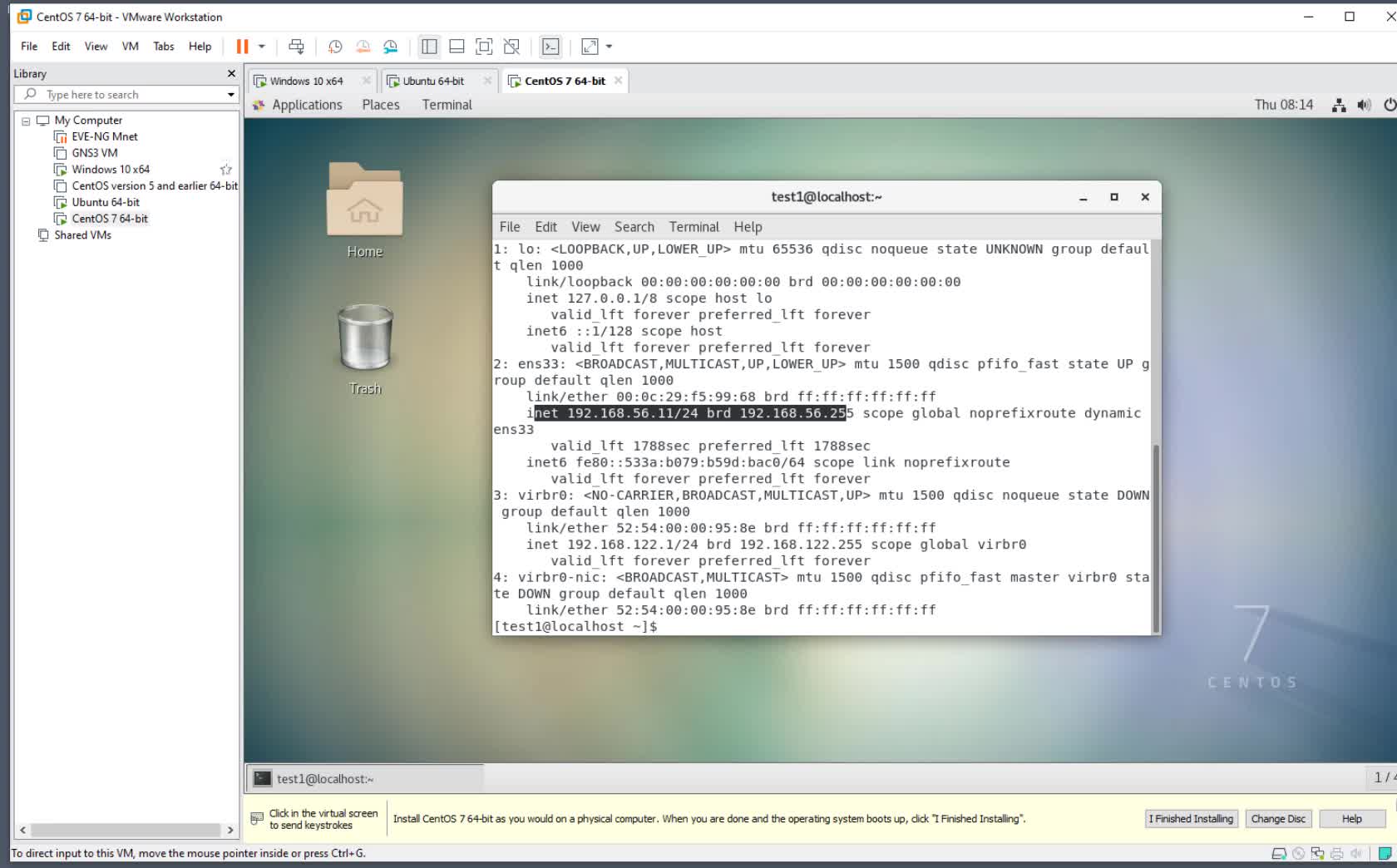
Task: Open Search menu in the terminal window
Action: click(634, 227)
